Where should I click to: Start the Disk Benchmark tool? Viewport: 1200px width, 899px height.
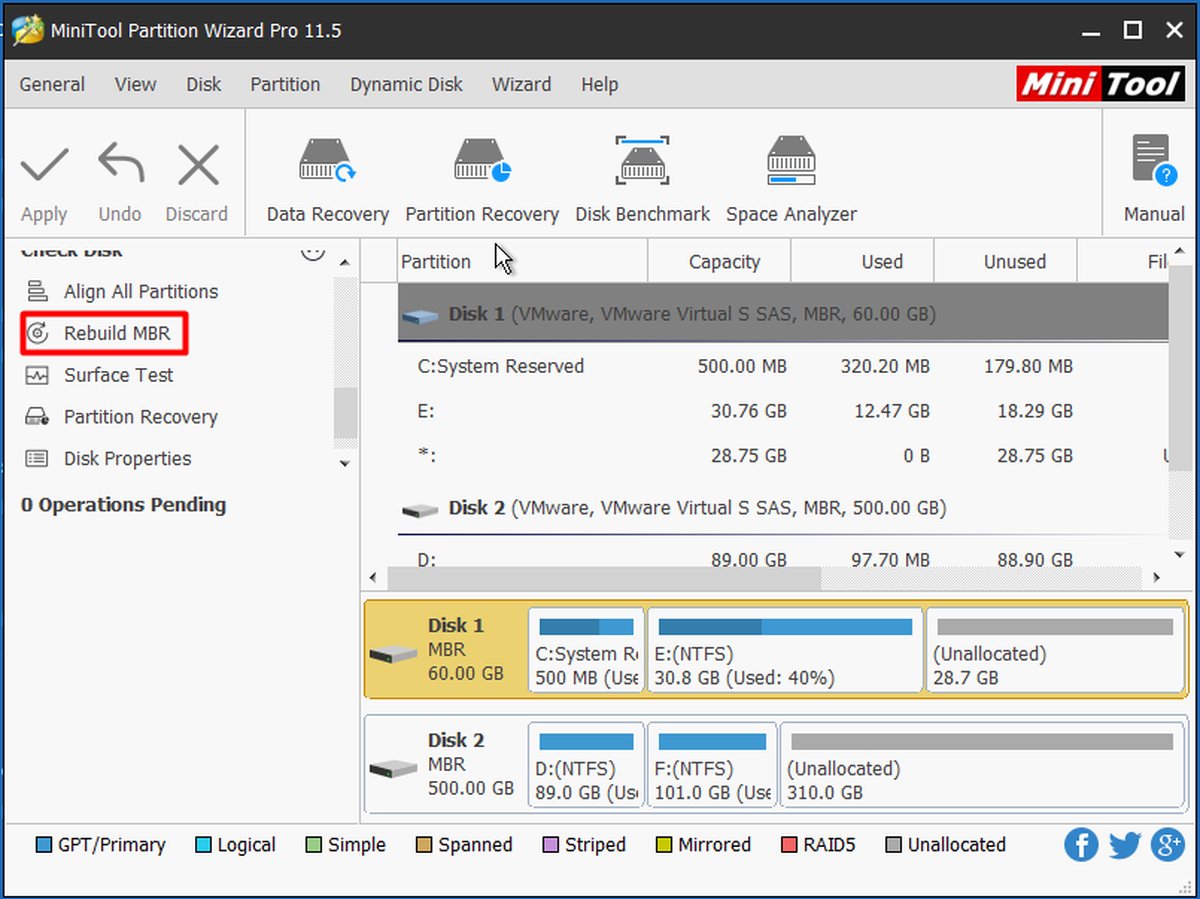click(642, 180)
